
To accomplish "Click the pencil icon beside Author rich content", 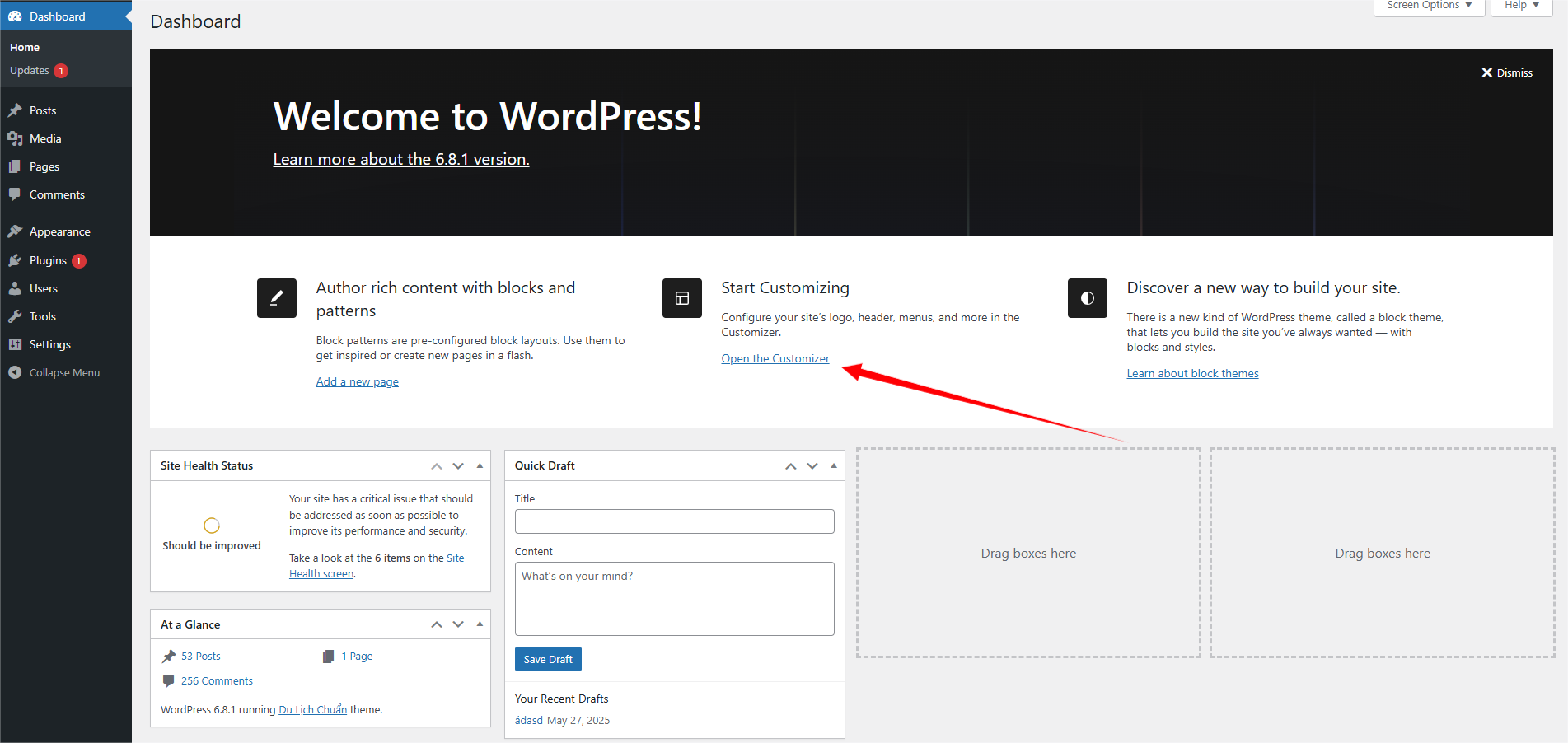I will click(276, 298).
